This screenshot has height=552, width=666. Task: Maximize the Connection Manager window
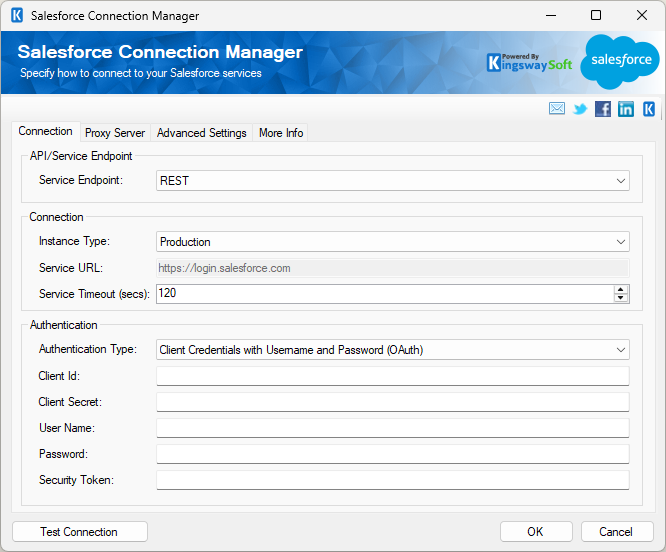596,16
